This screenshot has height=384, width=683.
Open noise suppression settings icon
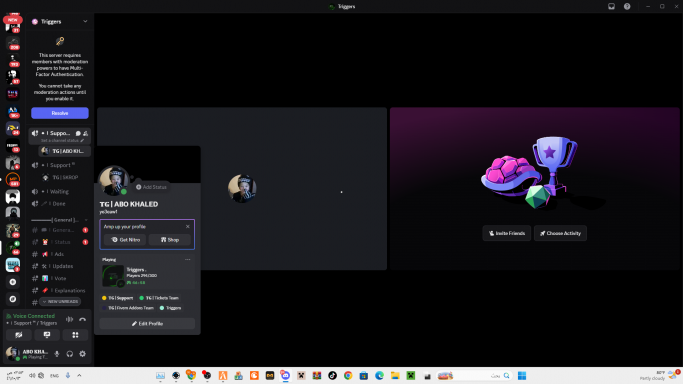click(x=70, y=320)
